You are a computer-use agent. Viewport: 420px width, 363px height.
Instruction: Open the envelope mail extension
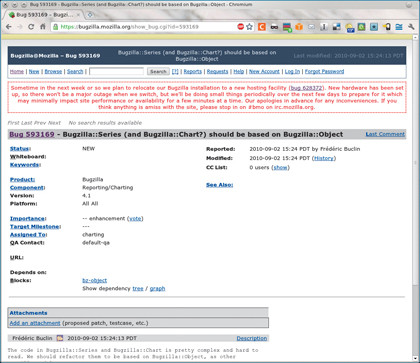pos(311,27)
